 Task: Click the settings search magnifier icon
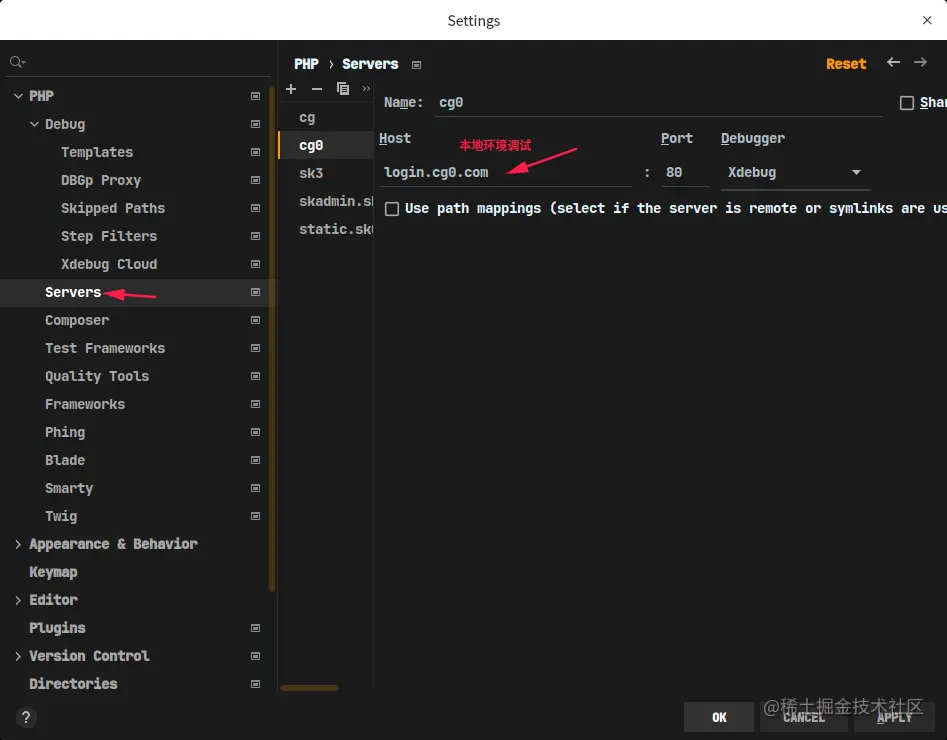(17, 62)
